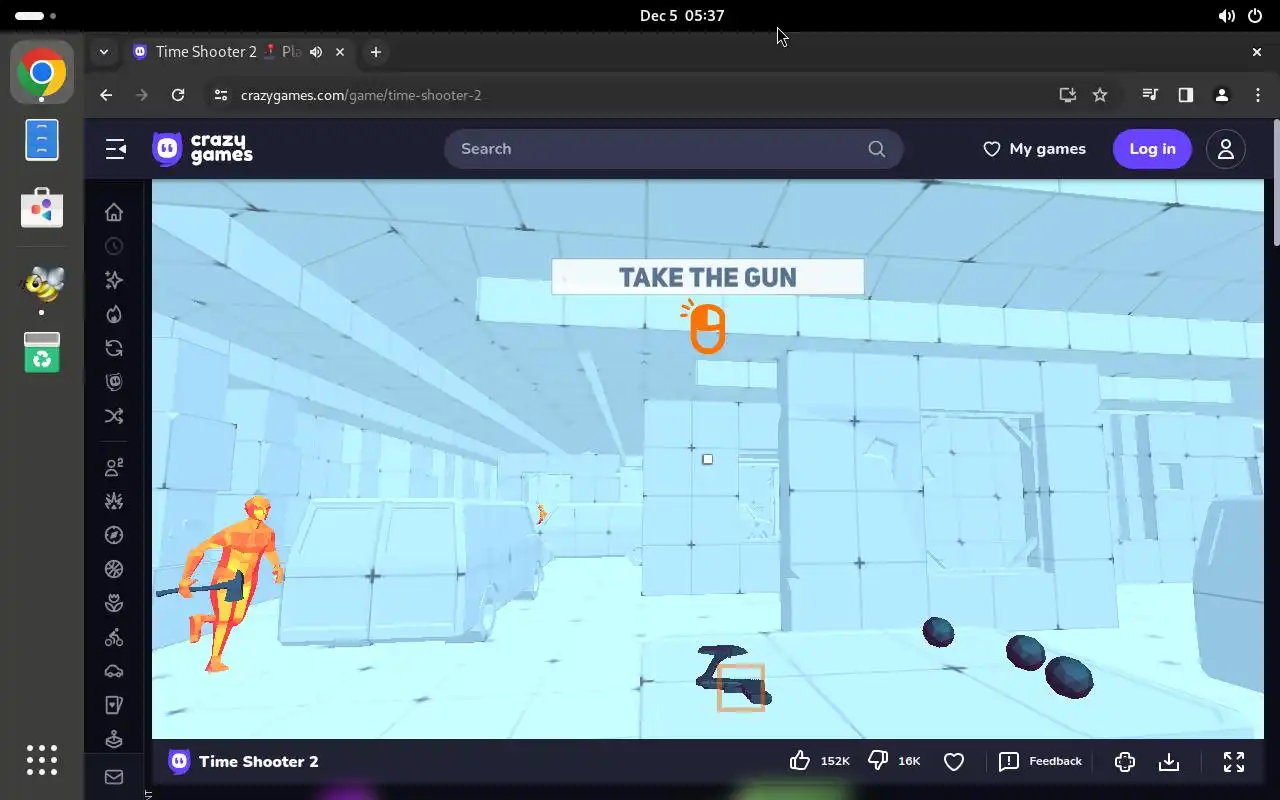
Task: Open the Home icon in CrazyGames sidebar
Action: [x=114, y=212]
